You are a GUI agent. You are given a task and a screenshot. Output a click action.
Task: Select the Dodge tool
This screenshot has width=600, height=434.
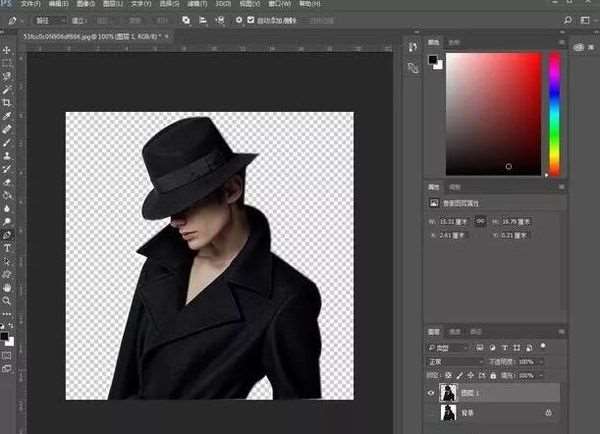click(x=7, y=222)
